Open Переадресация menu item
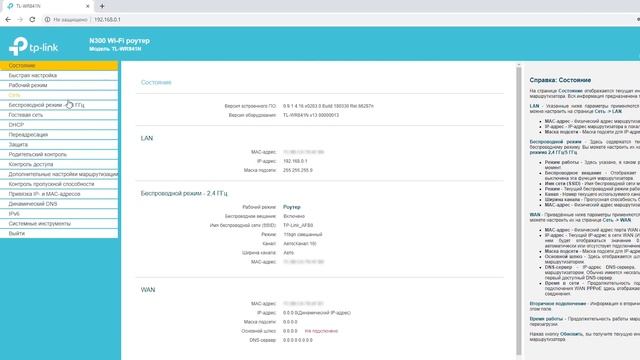The image size is (640, 360). coord(59,135)
